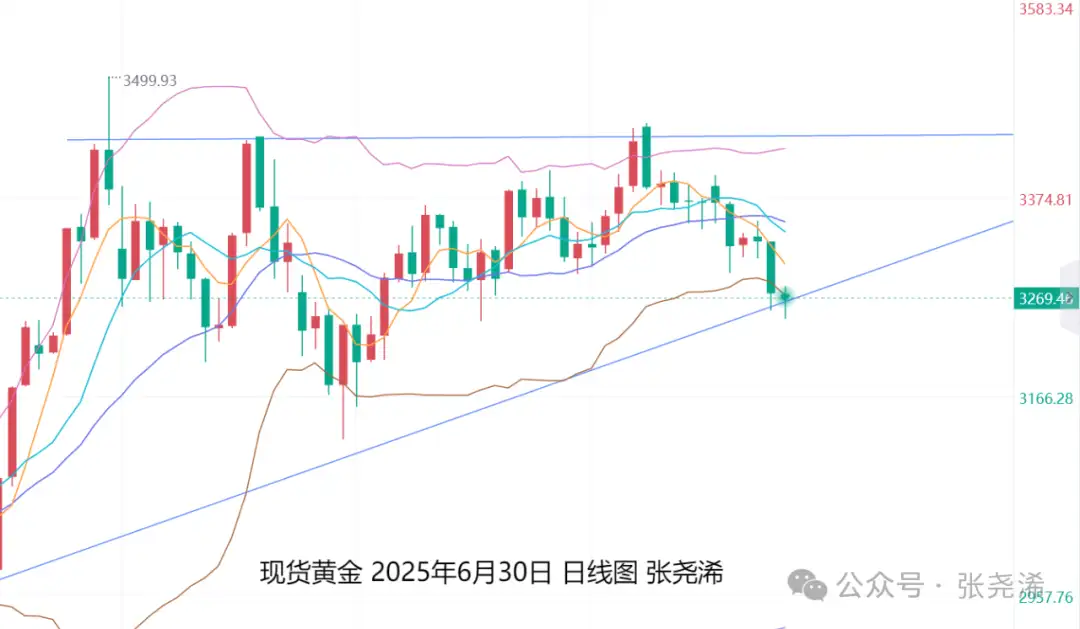Select the green crosshair marker on latest candle
This screenshot has height=629, width=1080.
click(785, 297)
